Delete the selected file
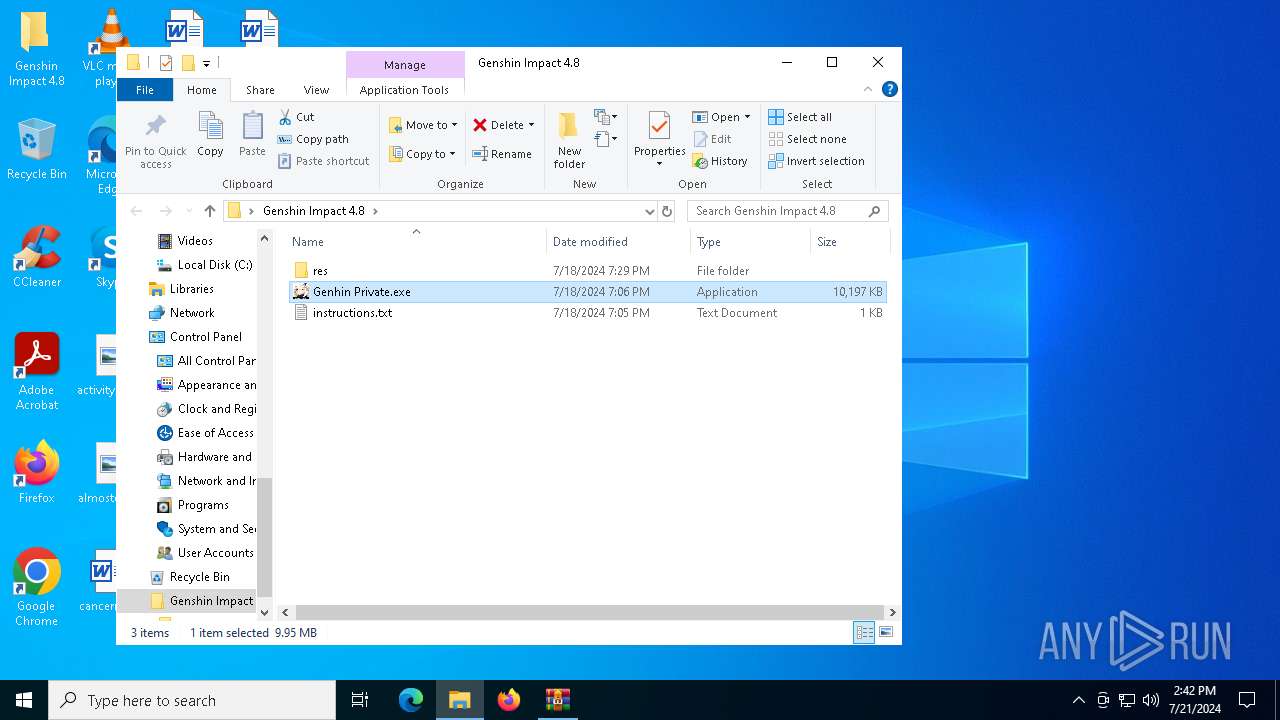Image resolution: width=1280 pixels, height=720 pixels. coord(498,125)
